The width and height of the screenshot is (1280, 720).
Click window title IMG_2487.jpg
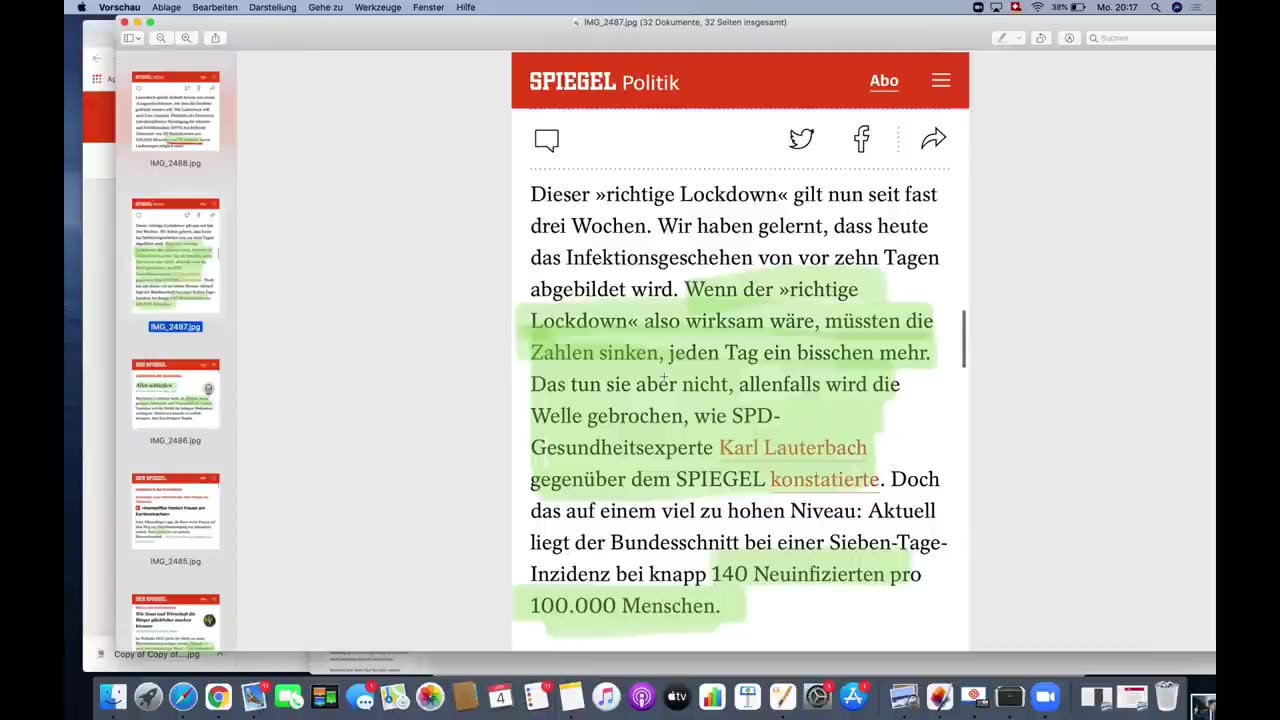686,22
